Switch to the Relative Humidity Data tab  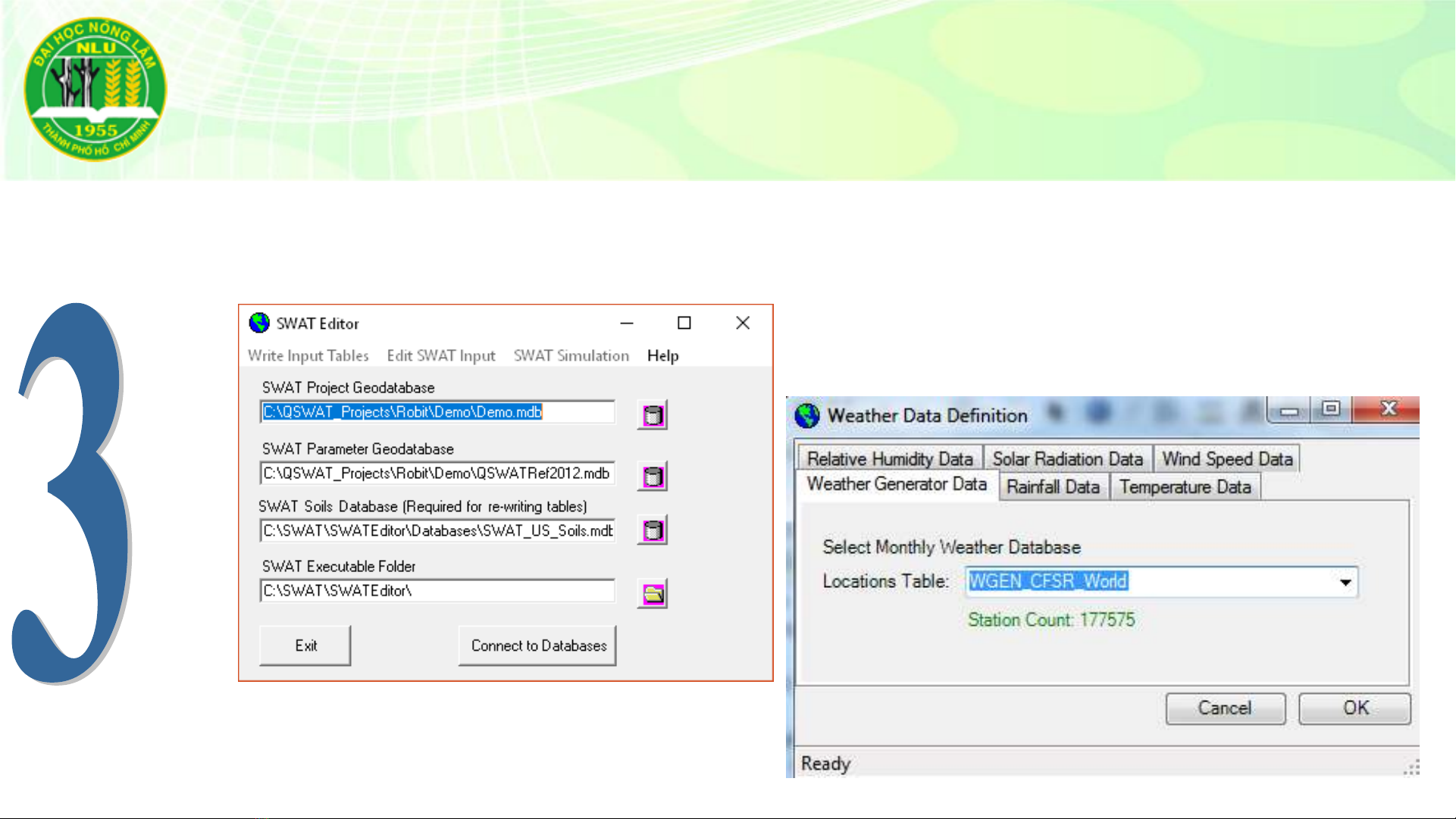pyautogui.click(x=890, y=458)
